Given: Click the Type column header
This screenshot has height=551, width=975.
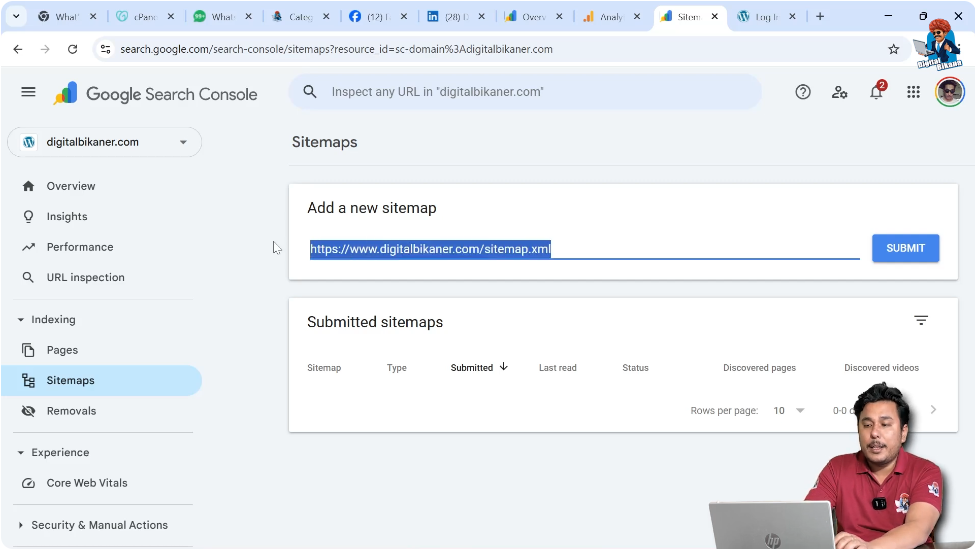Looking at the screenshot, I should click(x=397, y=368).
